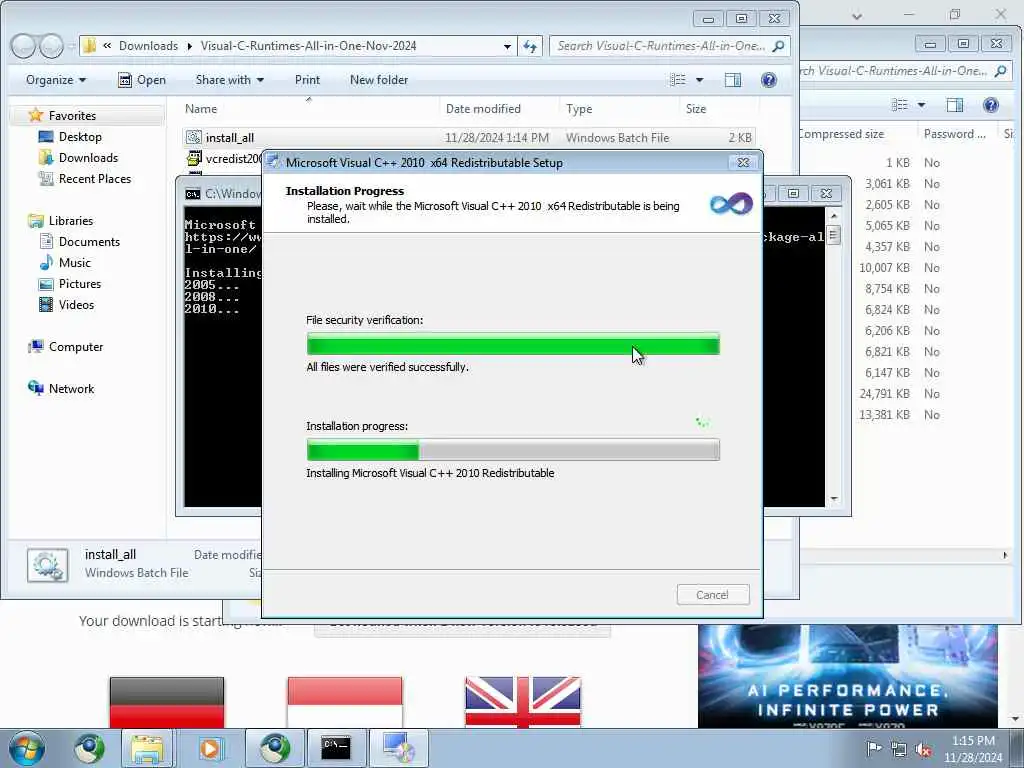The width and height of the screenshot is (1024, 768).
Task: Select Libraries in navigation pane
Action: (71, 221)
